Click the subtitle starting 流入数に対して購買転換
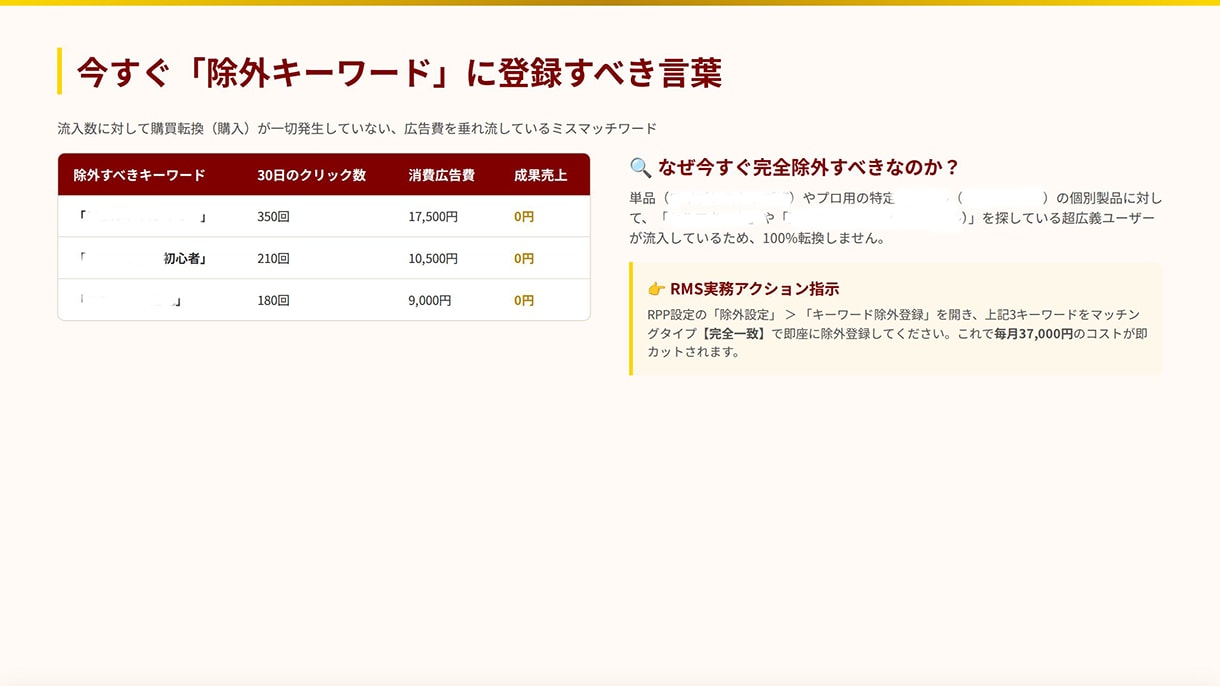This screenshot has height=686, width=1220. click(x=357, y=129)
